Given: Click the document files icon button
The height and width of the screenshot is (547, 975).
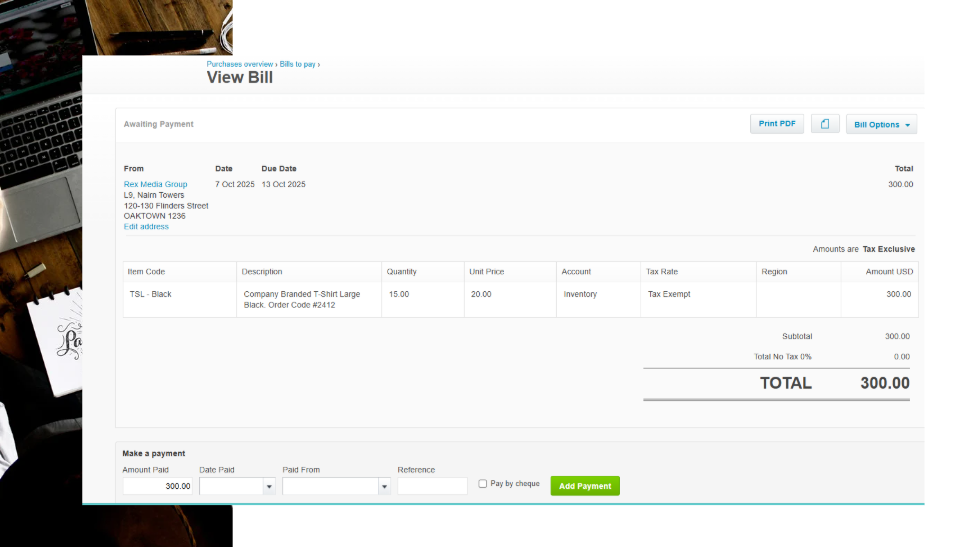Looking at the screenshot, I should click(825, 124).
